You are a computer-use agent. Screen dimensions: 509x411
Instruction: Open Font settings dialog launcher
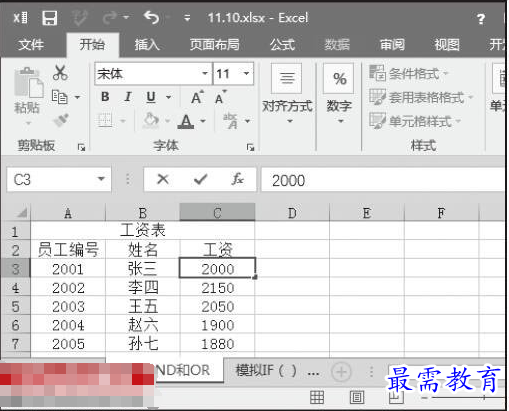coord(250,147)
